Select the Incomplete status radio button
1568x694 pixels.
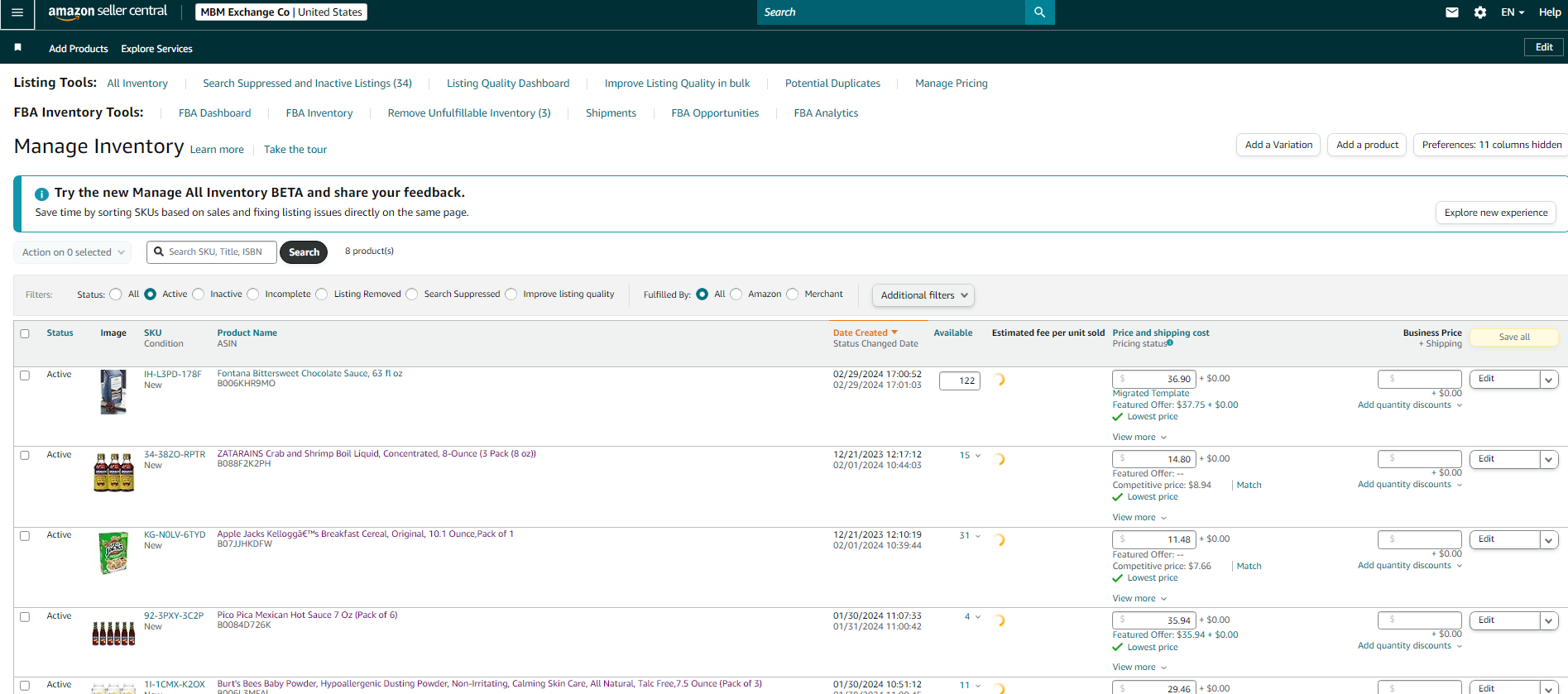pyautogui.click(x=253, y=294)
